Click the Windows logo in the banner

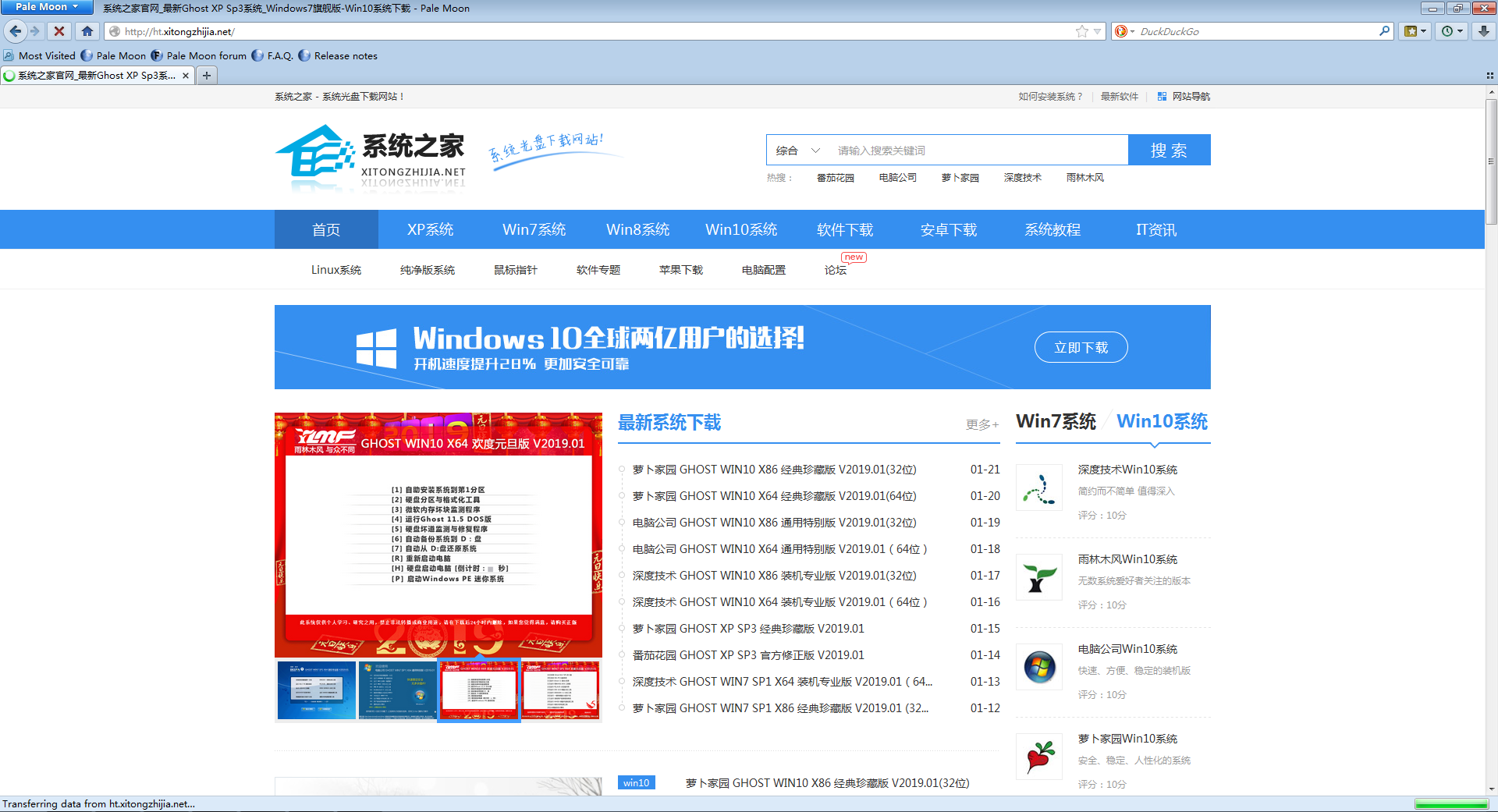point(377,348)
